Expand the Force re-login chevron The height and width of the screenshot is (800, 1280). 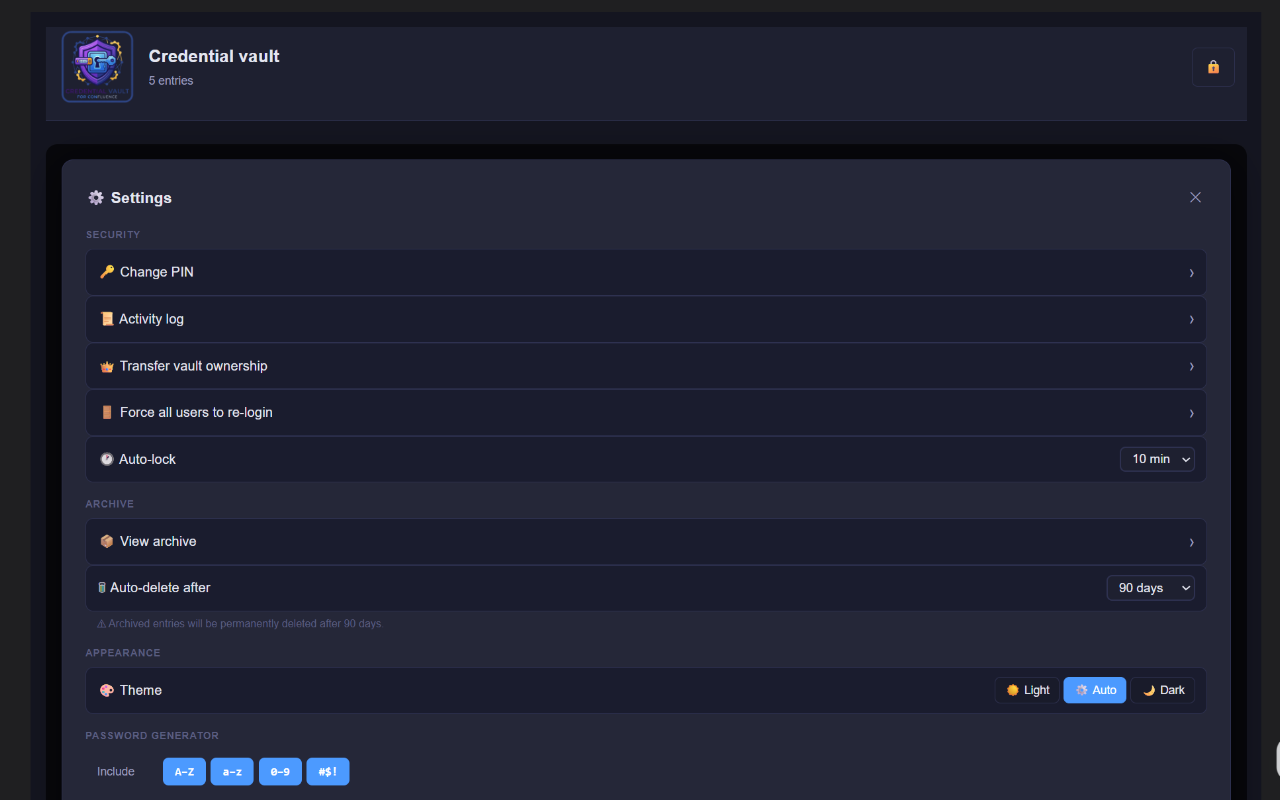[1191, 413]
